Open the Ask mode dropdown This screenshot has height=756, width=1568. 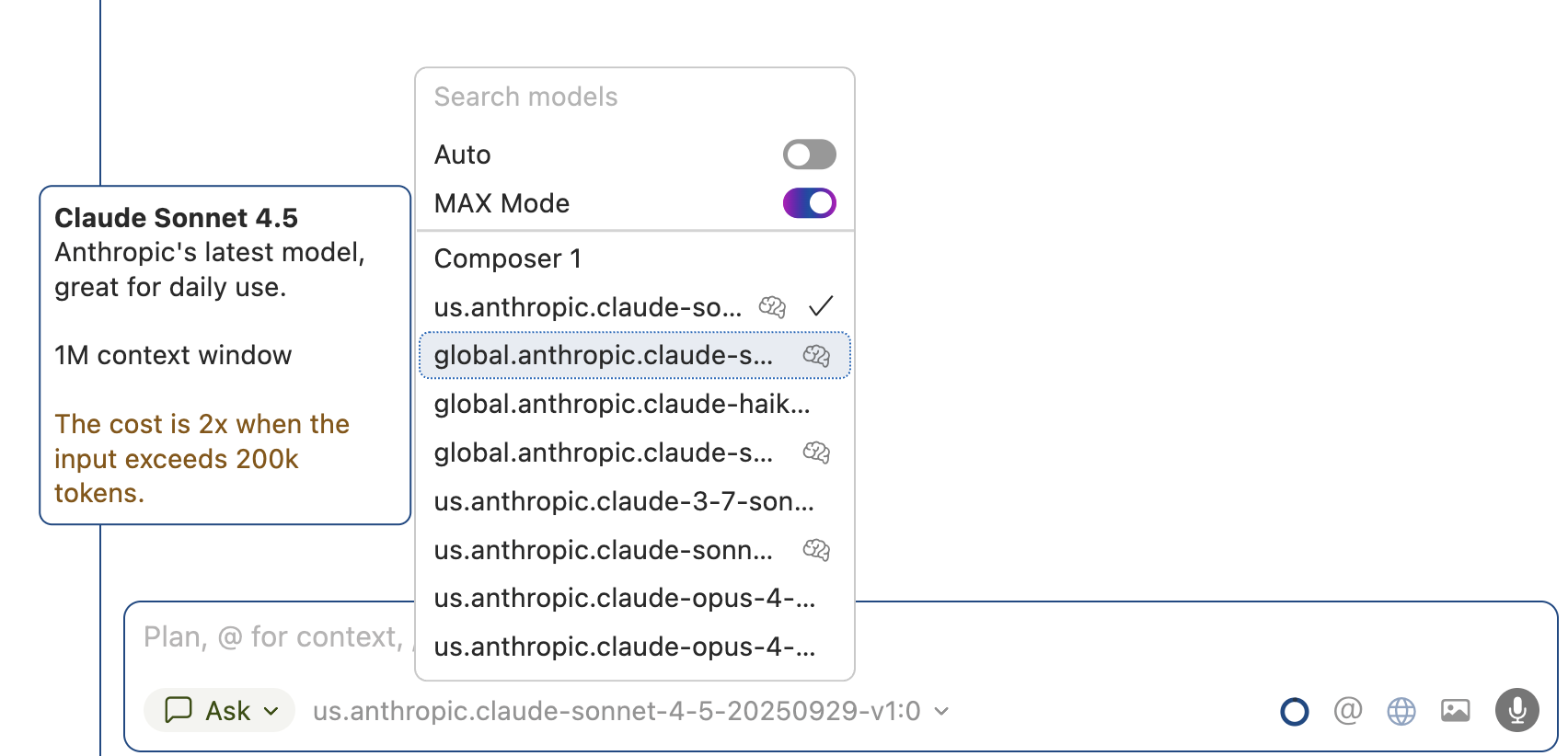click(x=220, y=711)
